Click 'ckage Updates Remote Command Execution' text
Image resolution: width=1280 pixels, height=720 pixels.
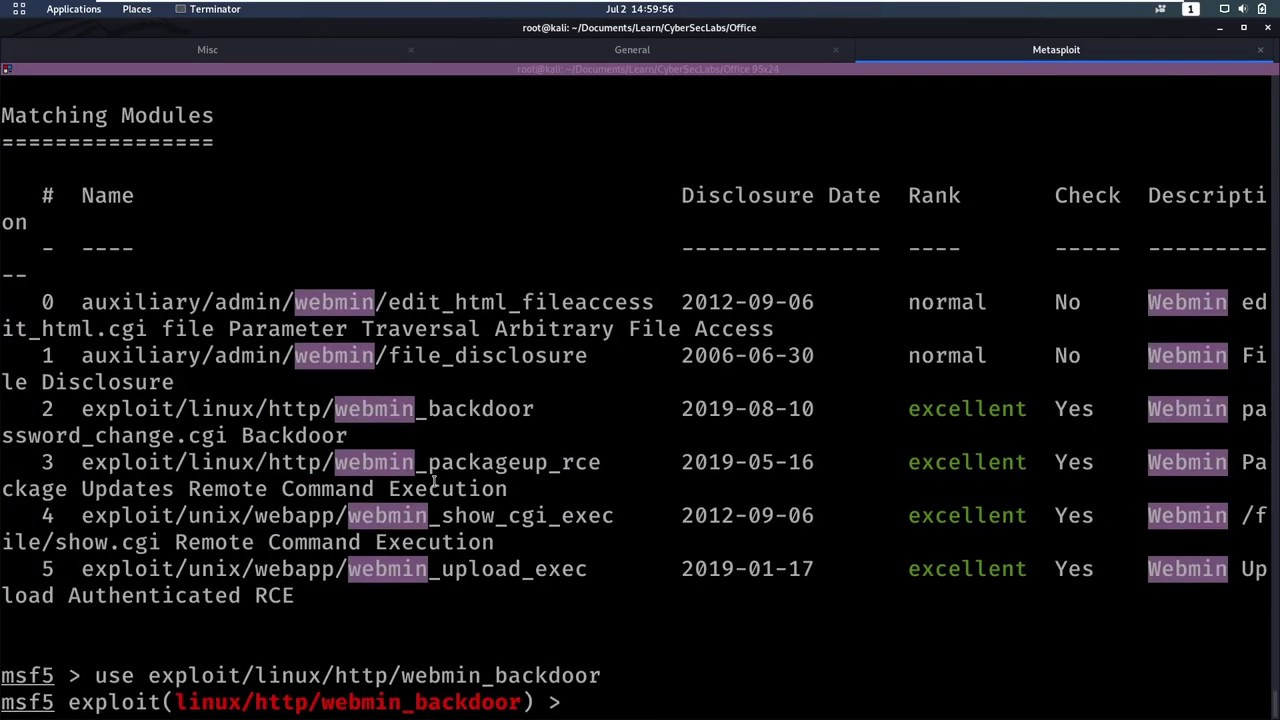pos(254,489)
